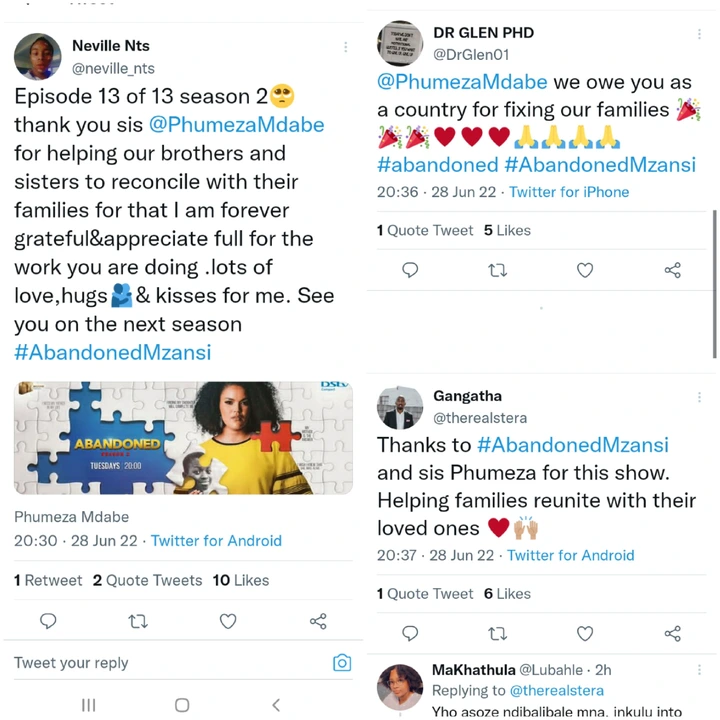Retweet DR GLEN PHD's tweet
Image resolution: width=720 pixels, height=720 pixels.
(x=497, y=270)
